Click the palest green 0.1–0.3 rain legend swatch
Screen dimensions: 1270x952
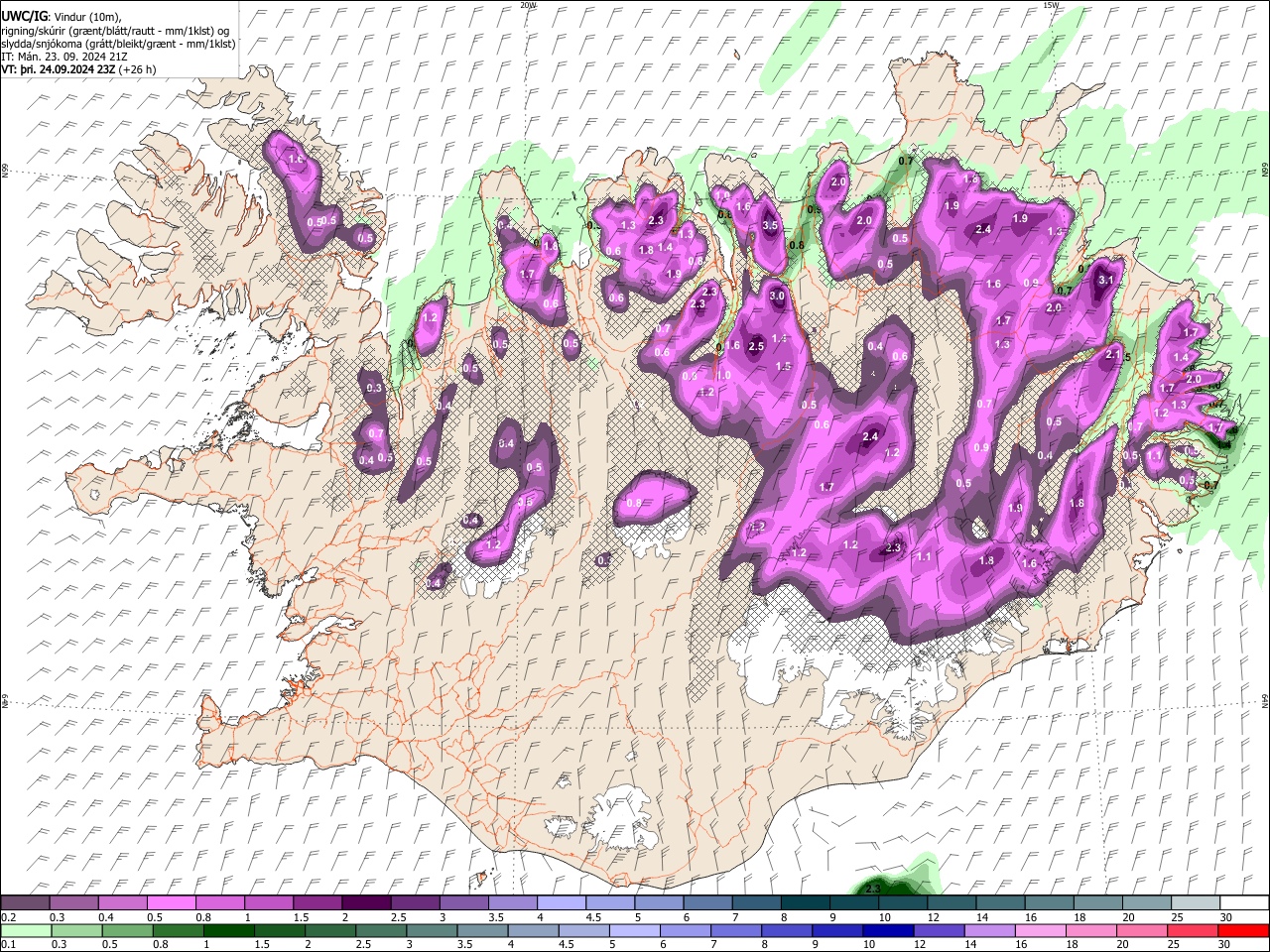(26, 930)
